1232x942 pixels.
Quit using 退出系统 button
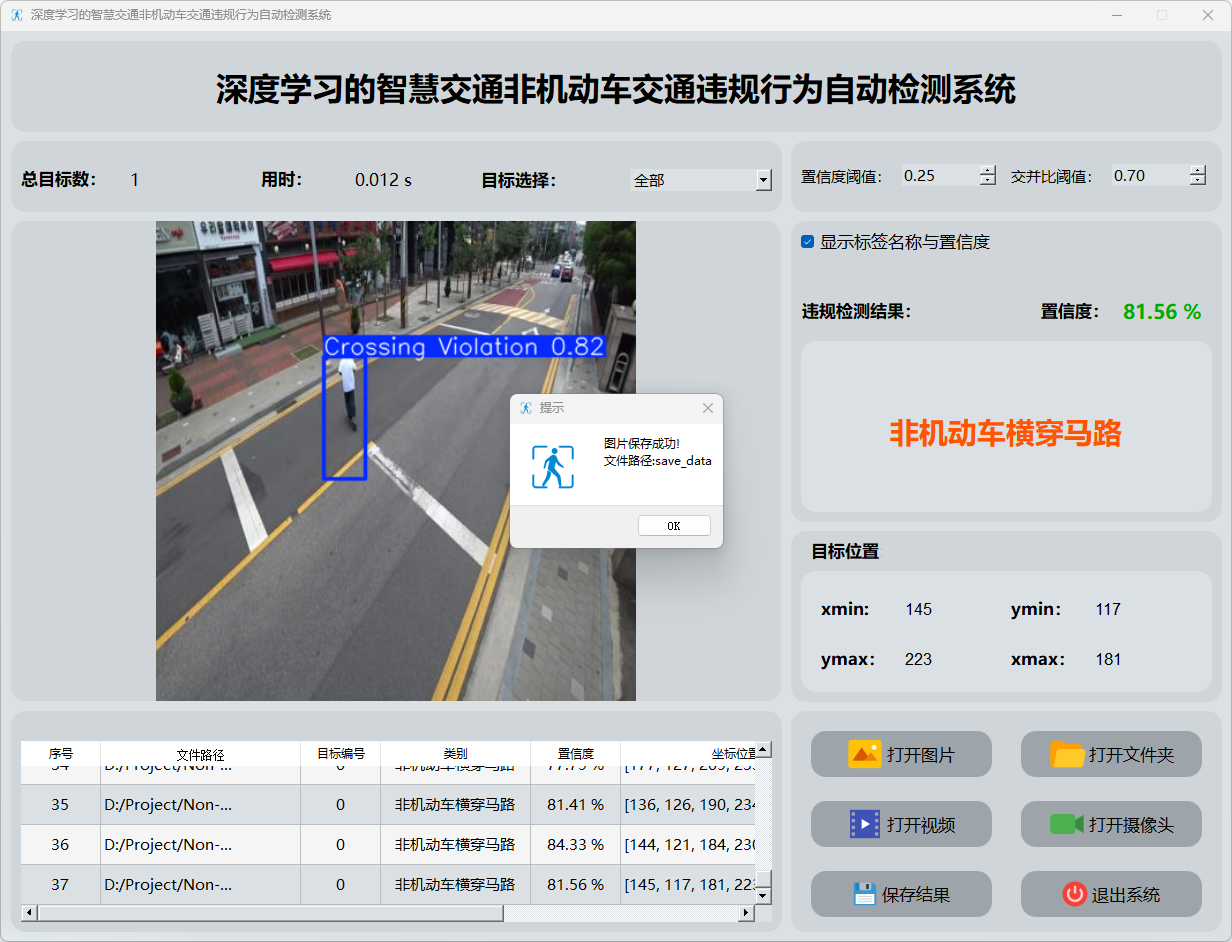(x=1111, y=894)
